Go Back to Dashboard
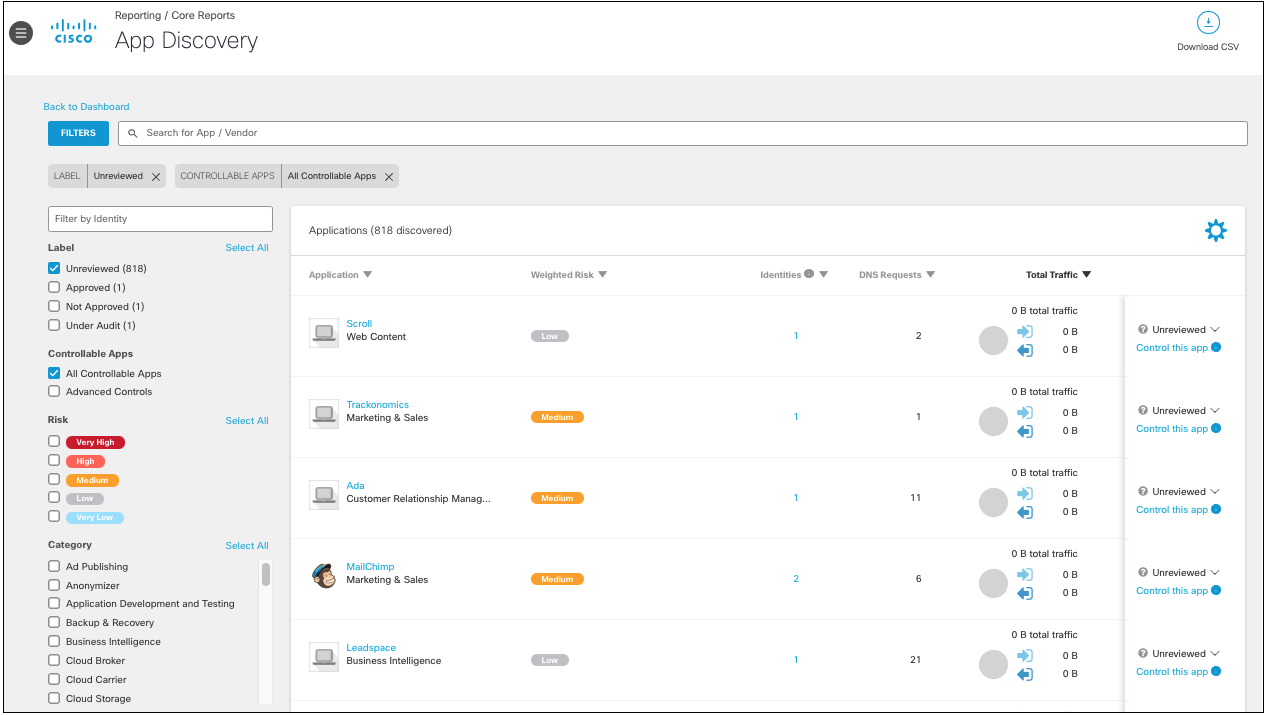Image resolution: width=1265 pixels, height=715 pixels. (x=86, y=107)
